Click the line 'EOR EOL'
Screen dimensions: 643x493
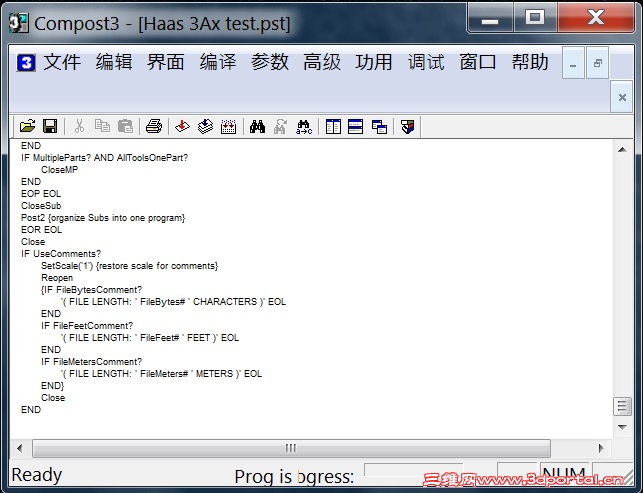41,230
